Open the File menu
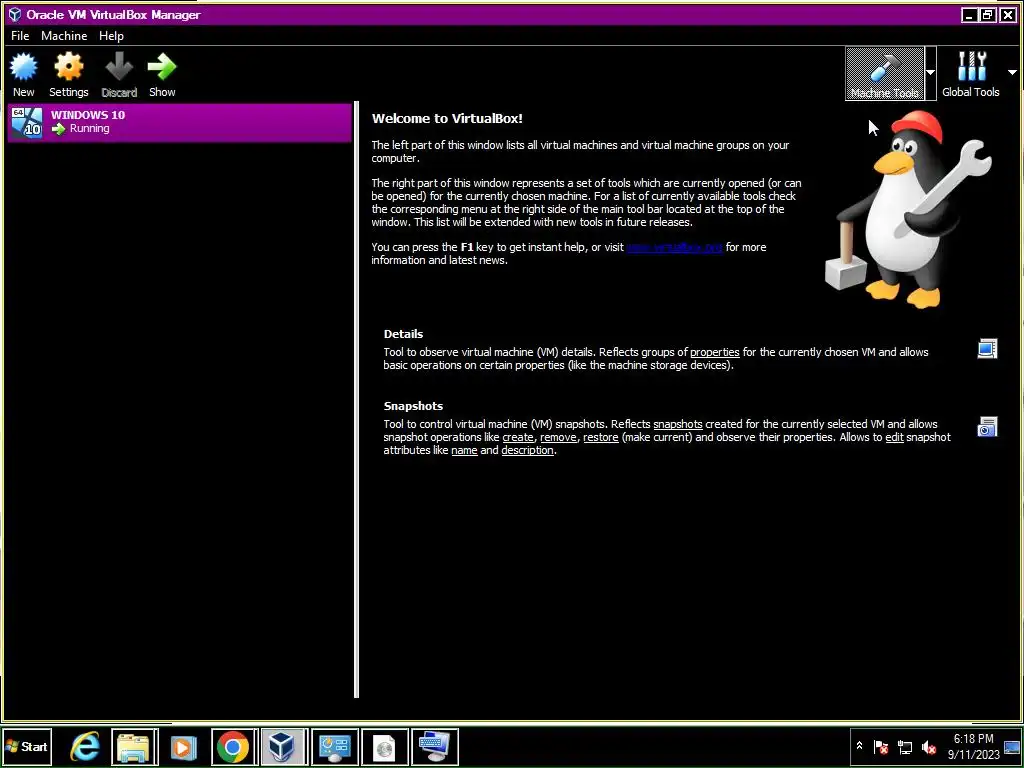 20,36
